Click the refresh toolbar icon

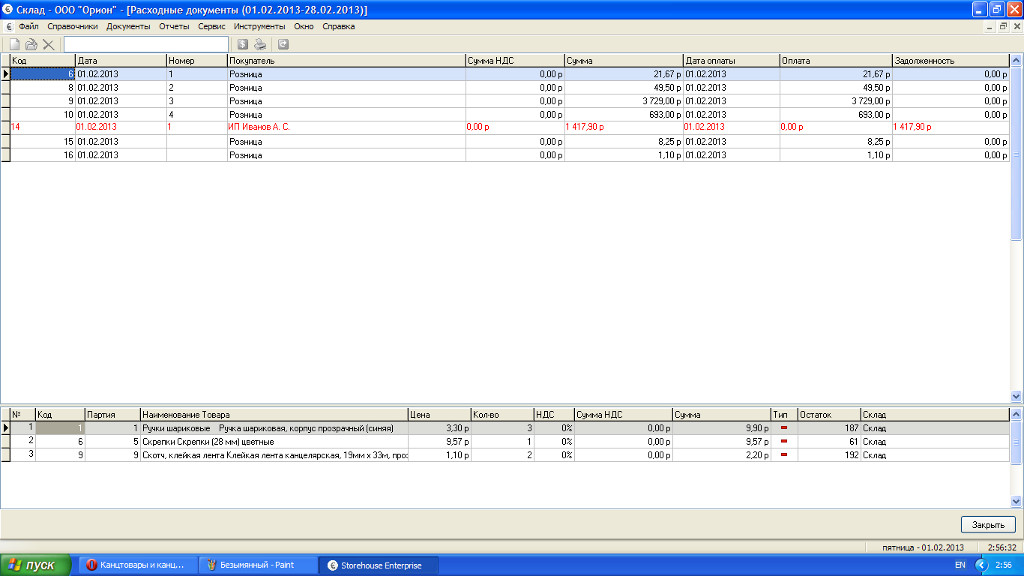pyautogui.click(x=284, y=44)
